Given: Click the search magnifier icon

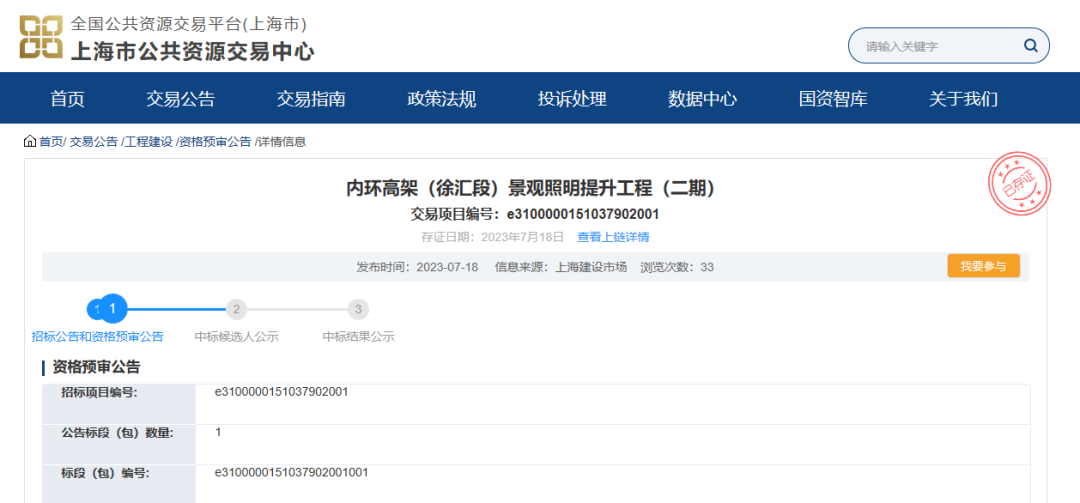Looking at the screenshot, I should click(1030, 46).
